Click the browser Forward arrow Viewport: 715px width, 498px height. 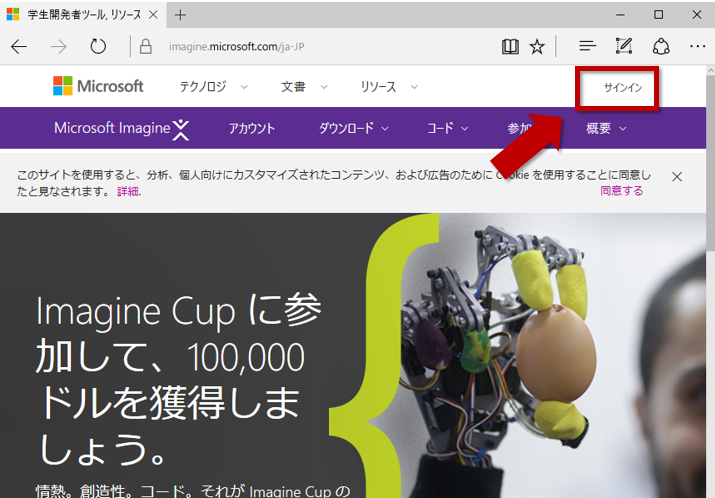[58, 47]
